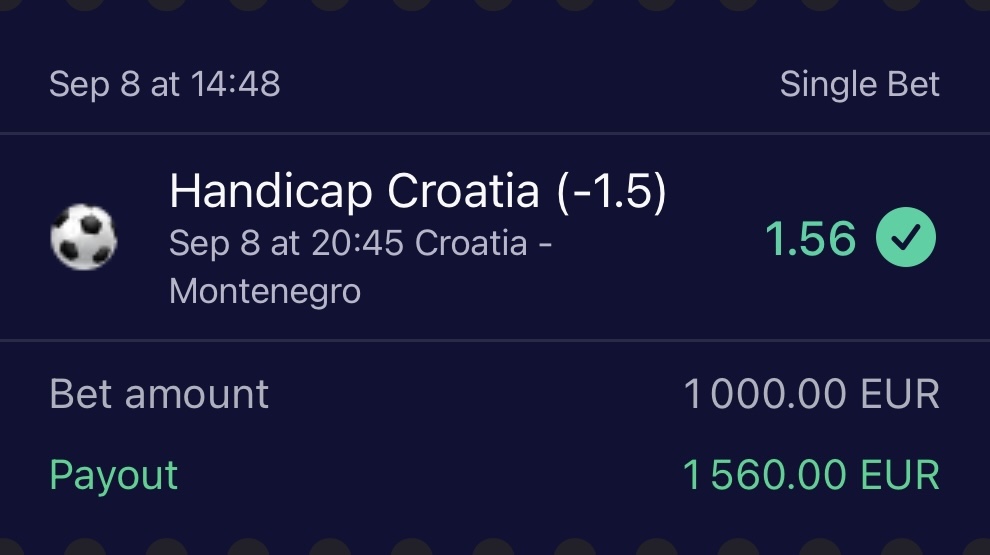This screenshot has width=990, height=555.
Task: Click the "Montenegro" team name
Action: point(265,290)
